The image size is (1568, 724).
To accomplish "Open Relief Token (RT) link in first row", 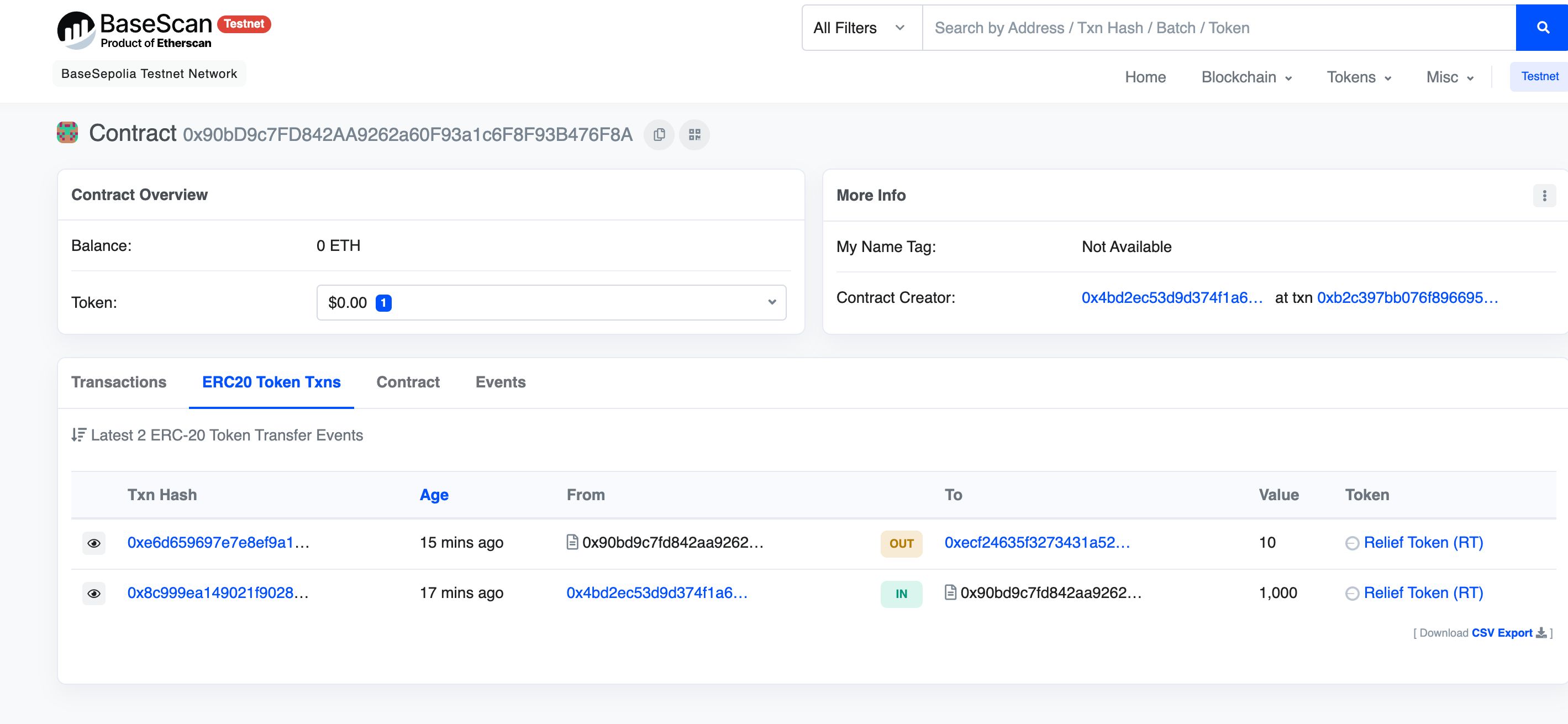I will 1423,543.
